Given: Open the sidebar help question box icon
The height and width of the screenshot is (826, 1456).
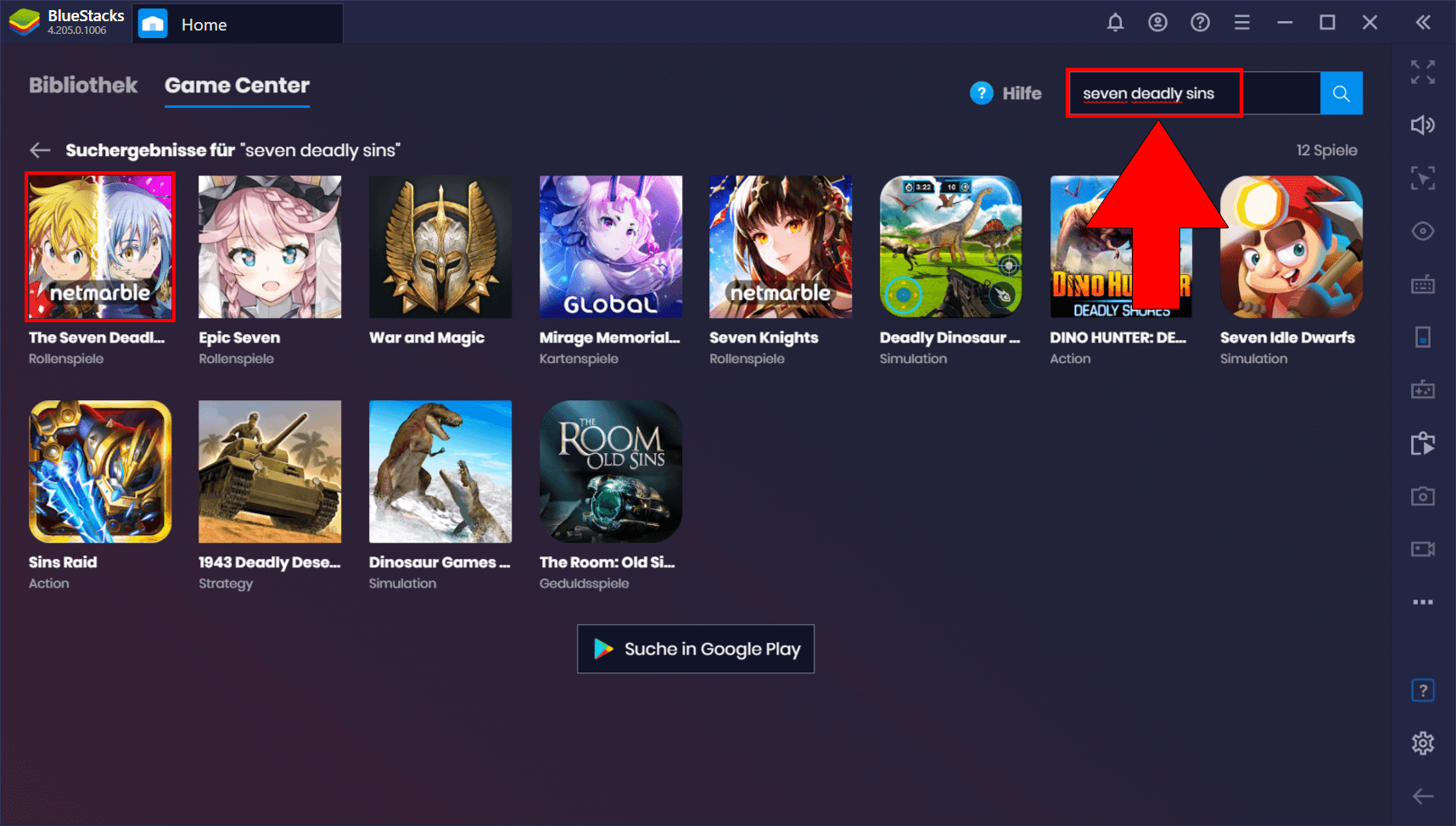Looking at the screenshot, I should pos(1423,690).
